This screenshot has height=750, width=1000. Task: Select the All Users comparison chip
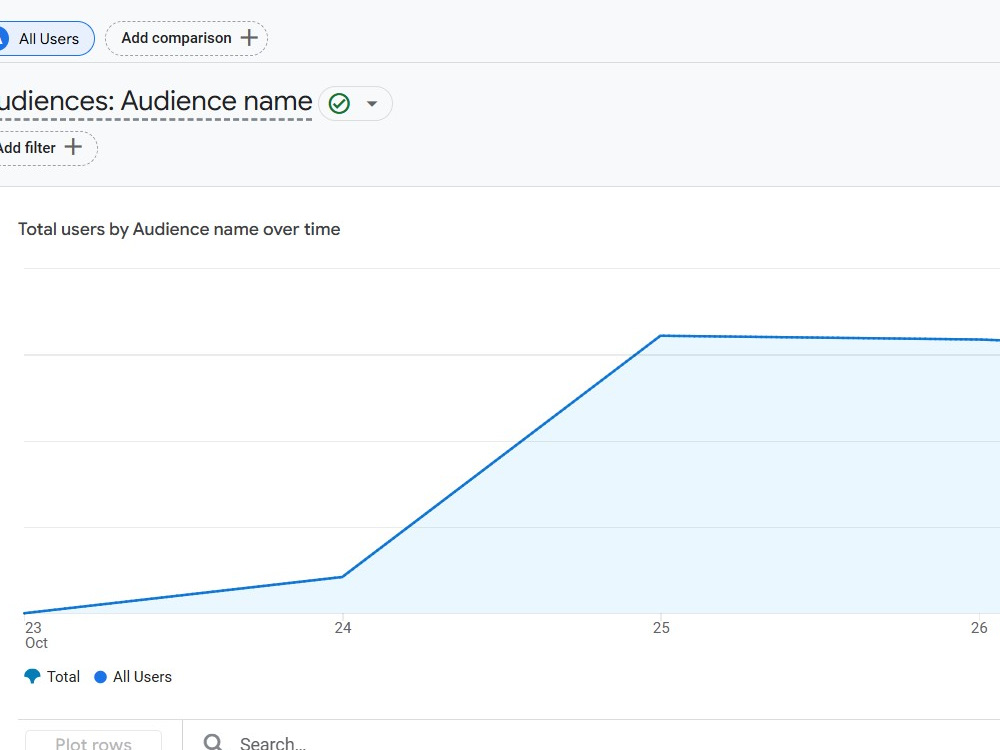(x=45, y=39)
